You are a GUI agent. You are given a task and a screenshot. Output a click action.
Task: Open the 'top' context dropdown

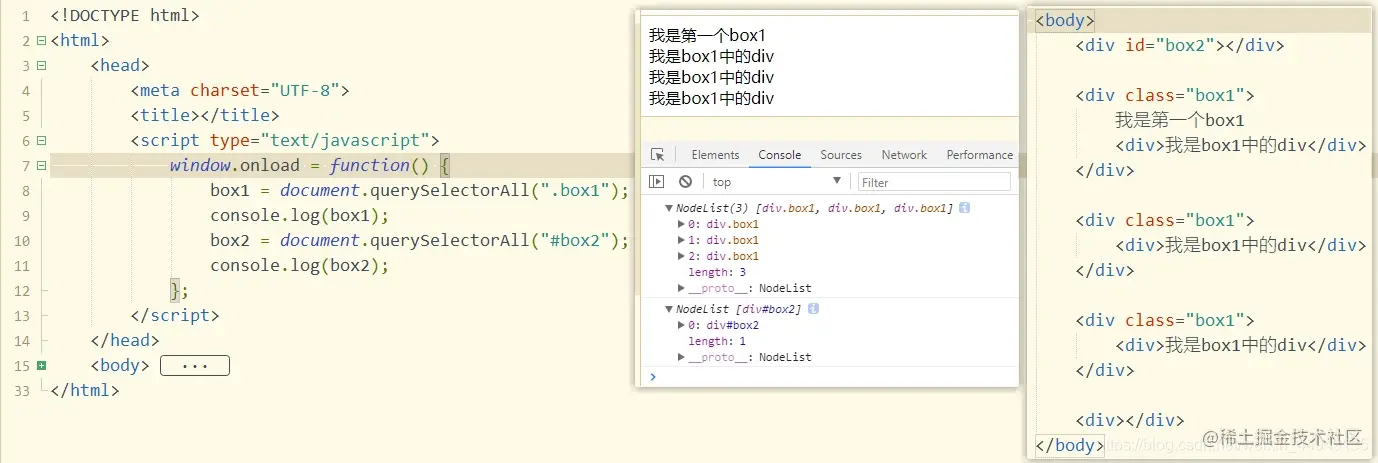coord(777,182)
